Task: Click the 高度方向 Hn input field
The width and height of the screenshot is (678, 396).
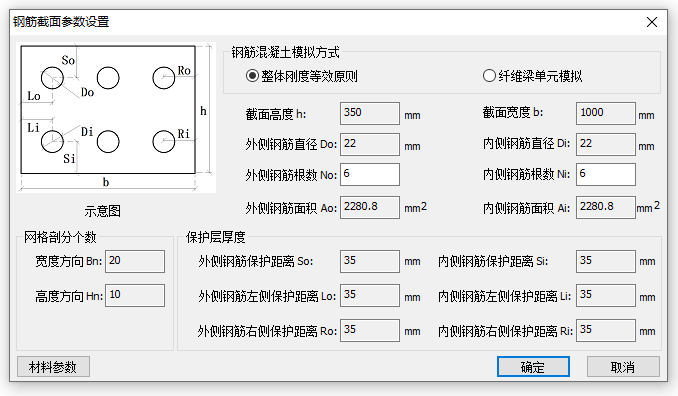Action: (135, 295)
